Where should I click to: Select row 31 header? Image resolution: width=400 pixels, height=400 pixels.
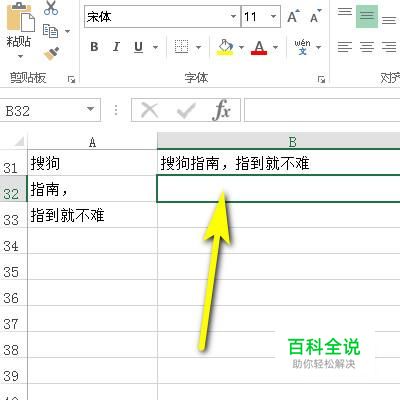(x=13, y=163)
